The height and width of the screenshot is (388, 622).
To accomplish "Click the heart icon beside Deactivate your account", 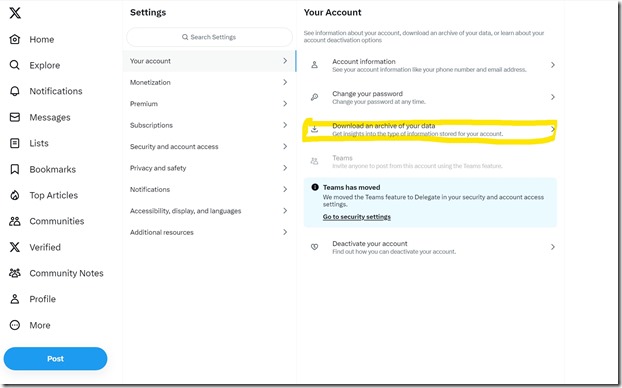I will coord(315,247).
